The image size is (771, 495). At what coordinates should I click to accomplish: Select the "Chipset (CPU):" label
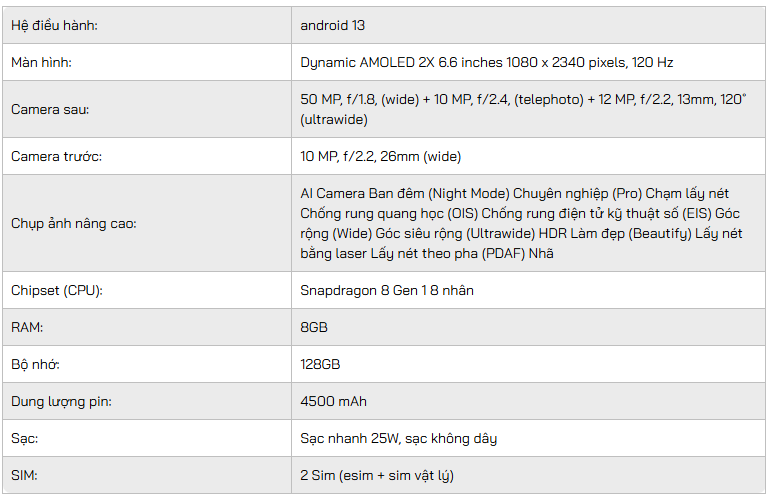tap(57, 291)
